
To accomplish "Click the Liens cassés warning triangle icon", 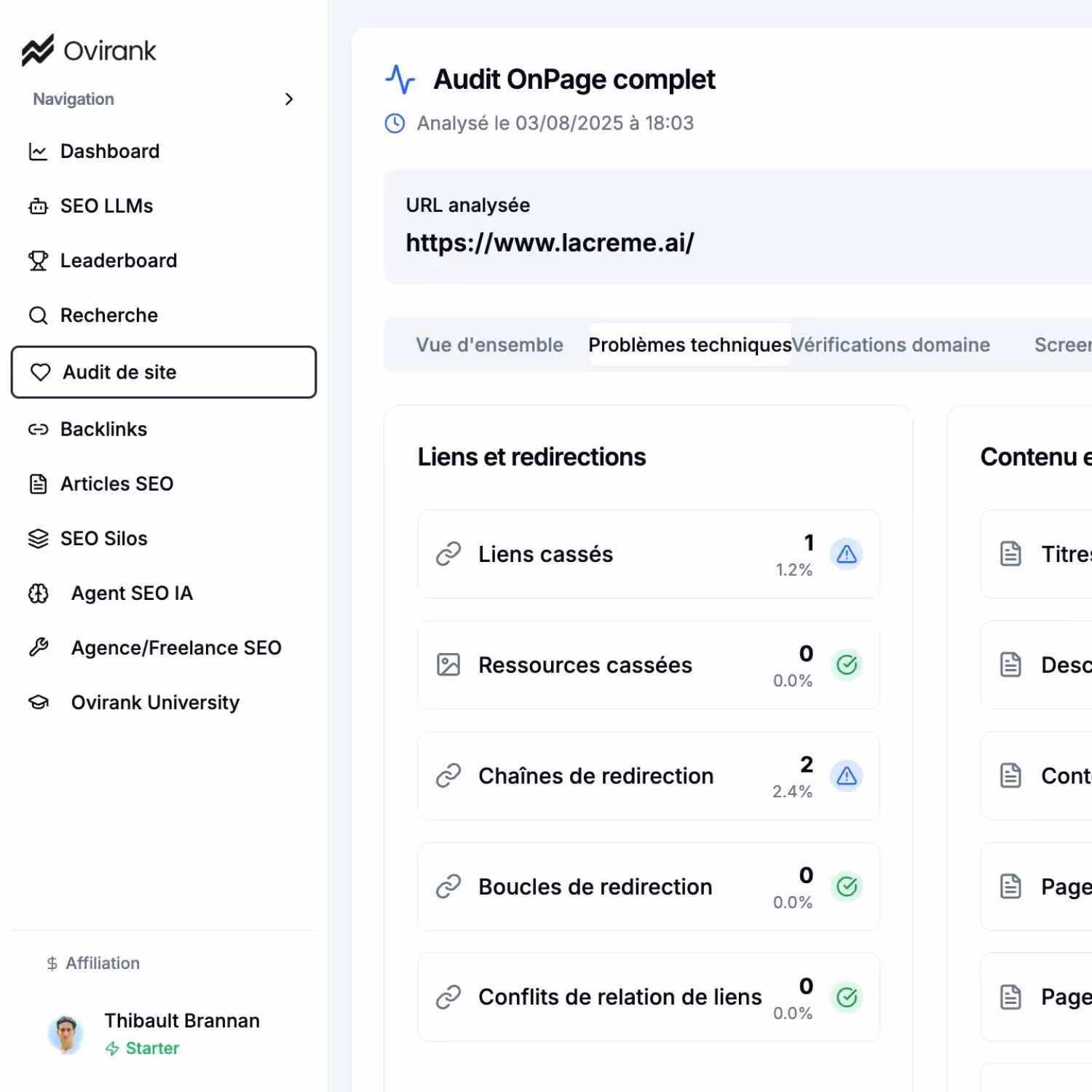I will [x=847, y=554].
